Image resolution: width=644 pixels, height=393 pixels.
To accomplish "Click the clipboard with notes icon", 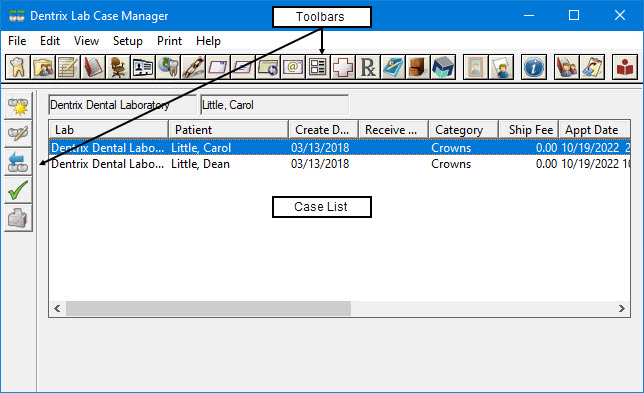I will tap(592, 67).
